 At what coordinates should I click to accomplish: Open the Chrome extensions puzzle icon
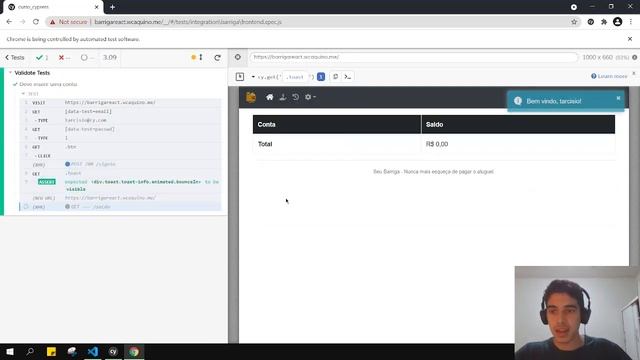pos(604,22)
